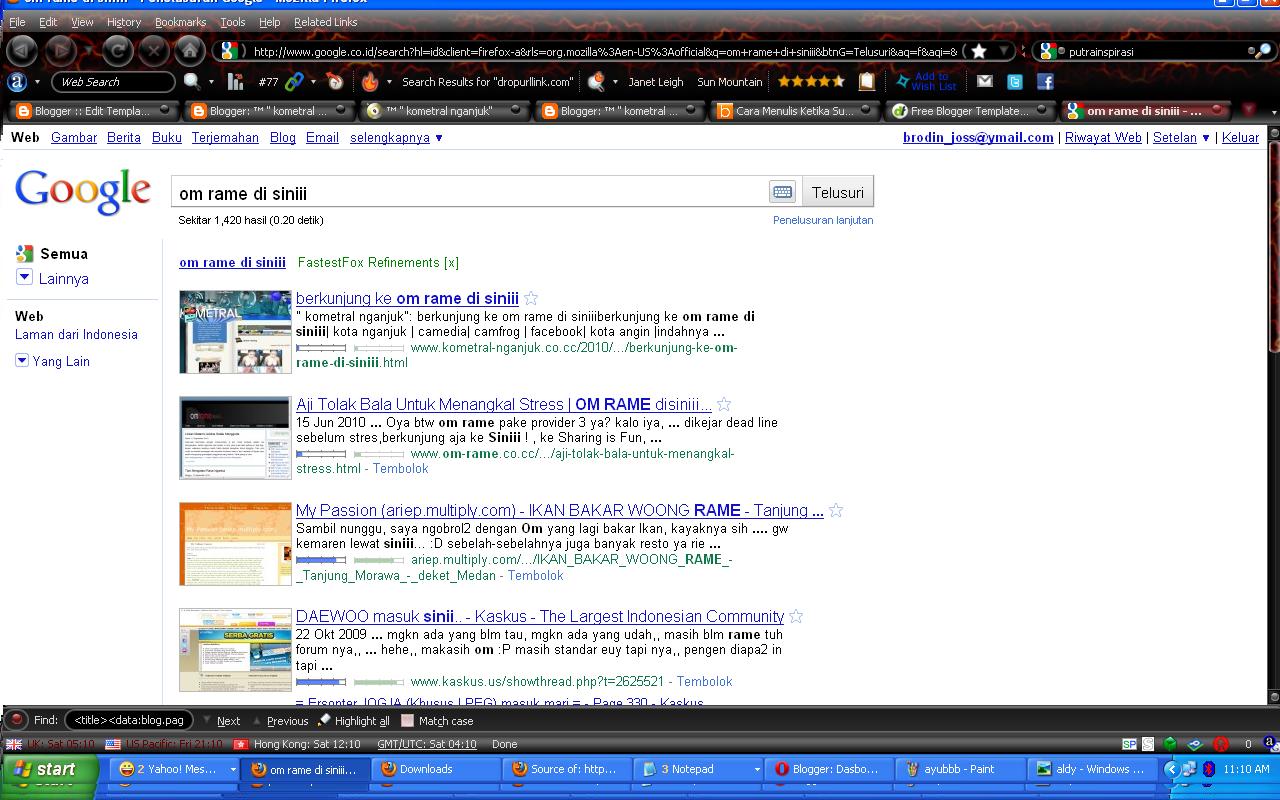The image size is (1280, 800).
Task: Sign out using the Keluar link
Action: coord(1240,138)
